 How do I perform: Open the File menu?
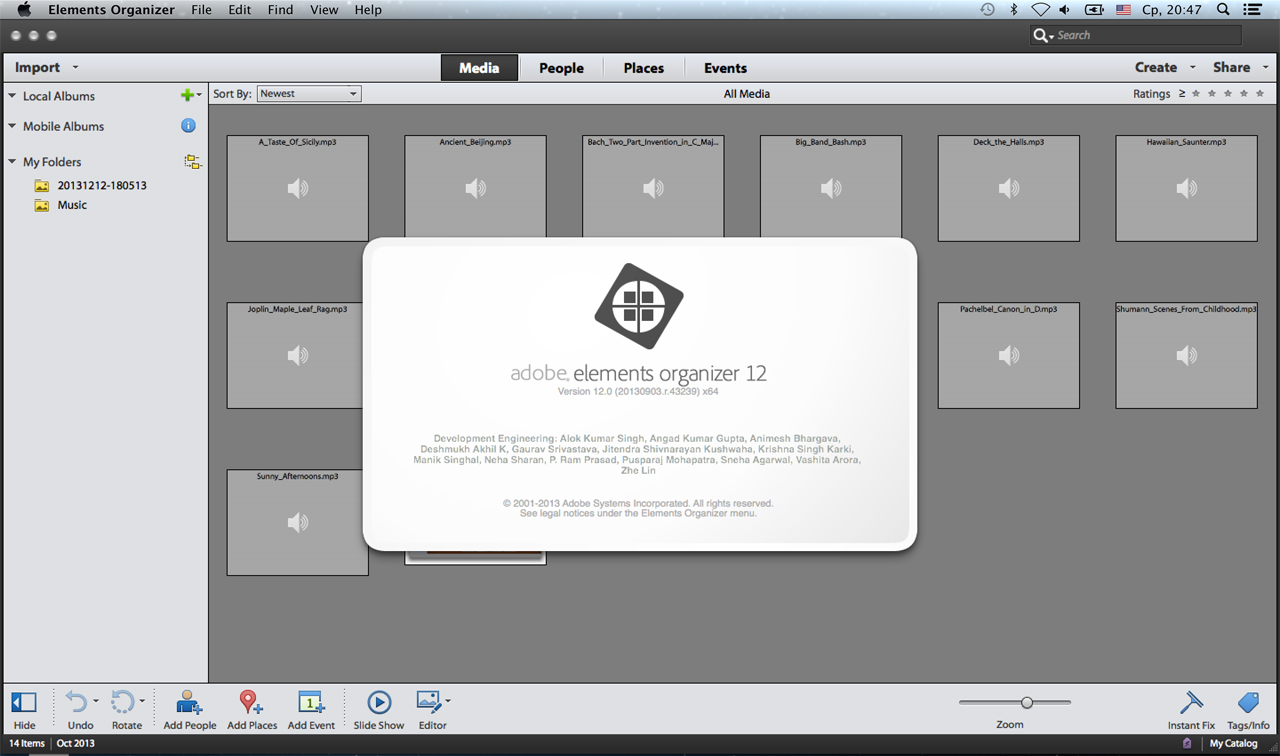pos(201,9)
